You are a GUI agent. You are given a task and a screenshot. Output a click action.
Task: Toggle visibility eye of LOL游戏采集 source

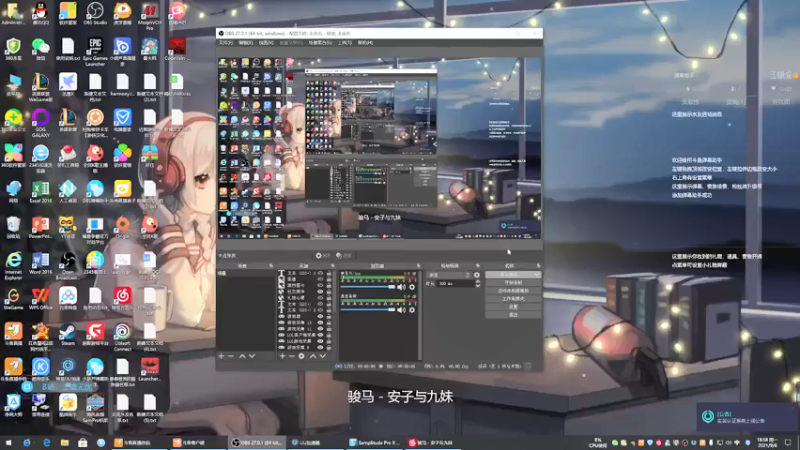[x=320, y=341]
